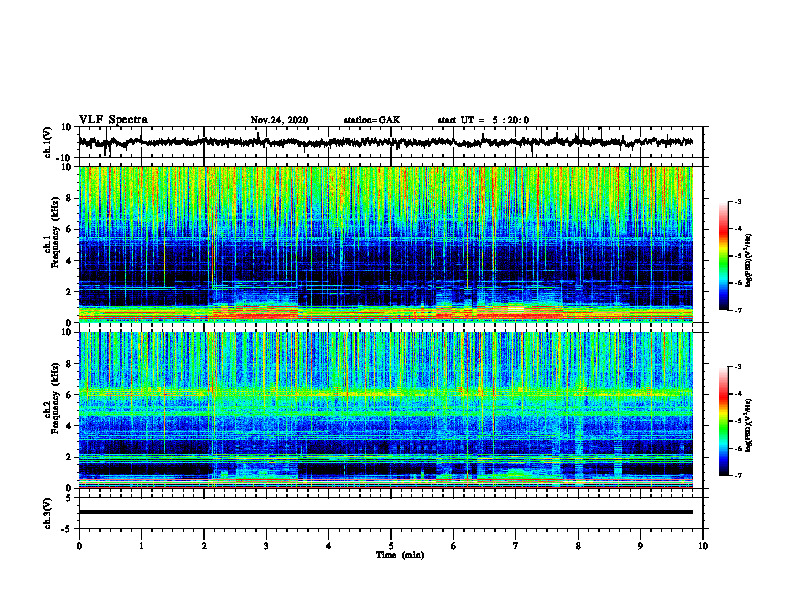Click the ch.1 color bar log(PSD) label
792x612 pixels.
click(x=749, y=261)
